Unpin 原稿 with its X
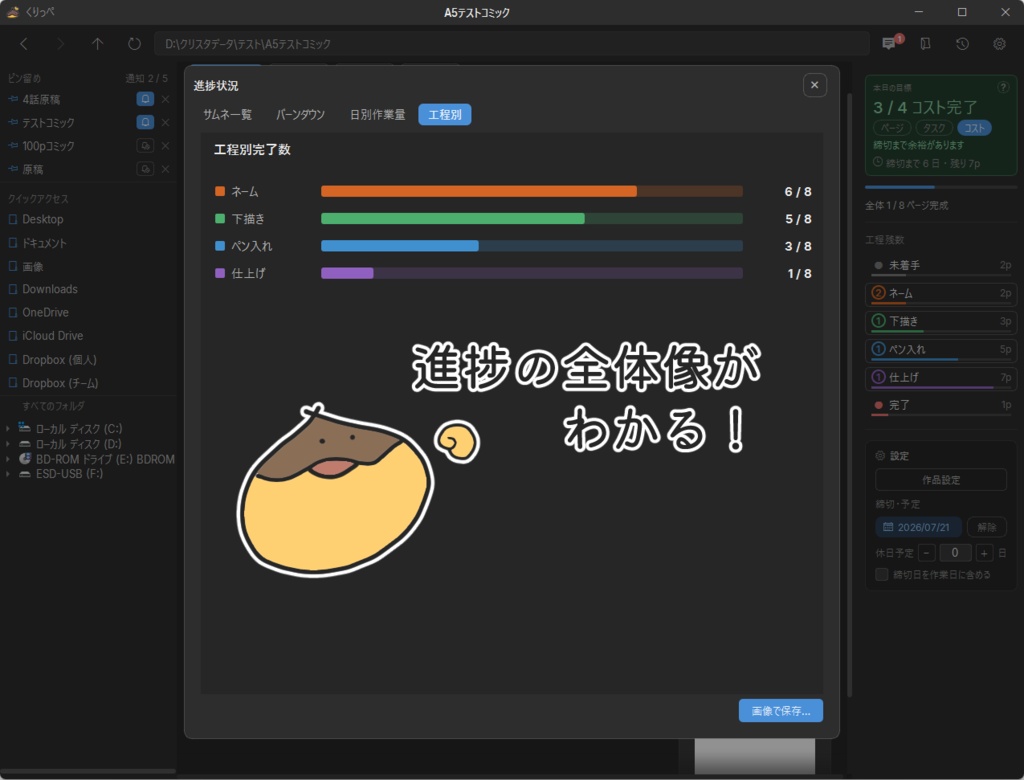Screen dimensions: 1024x780 point(166,169)
